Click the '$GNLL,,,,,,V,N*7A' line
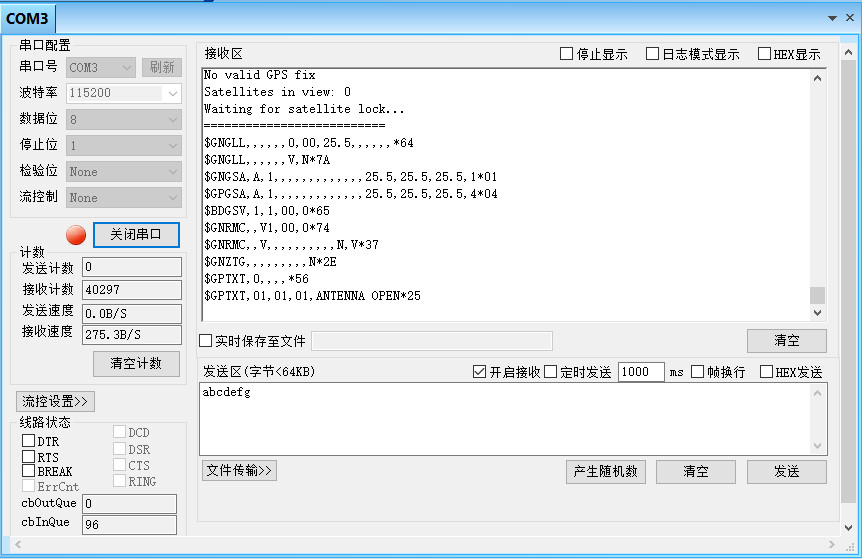This screenshot has width=862, height=559. coord(267,160)
